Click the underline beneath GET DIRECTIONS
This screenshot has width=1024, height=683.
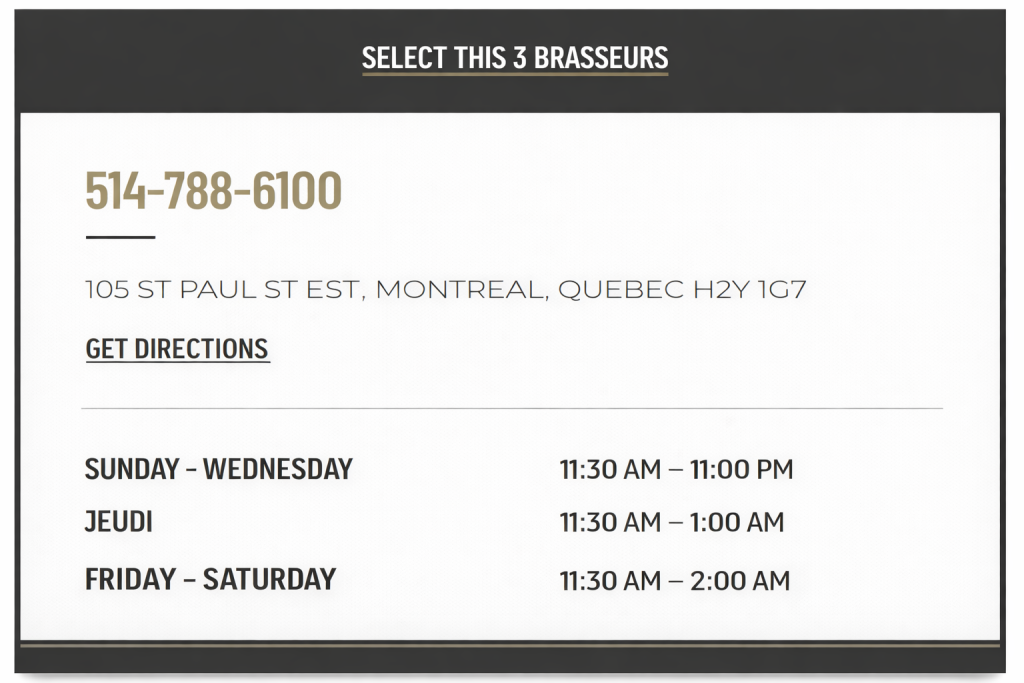coord(177,362)
